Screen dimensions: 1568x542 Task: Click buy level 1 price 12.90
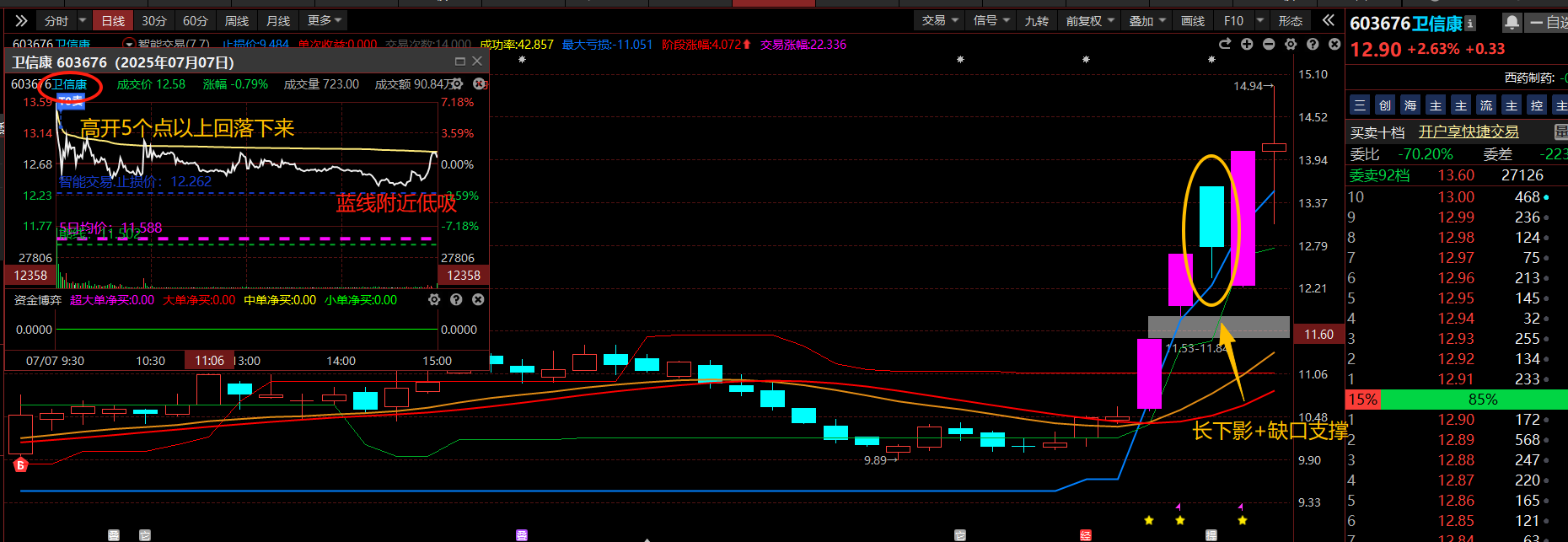click(1456, 419)
